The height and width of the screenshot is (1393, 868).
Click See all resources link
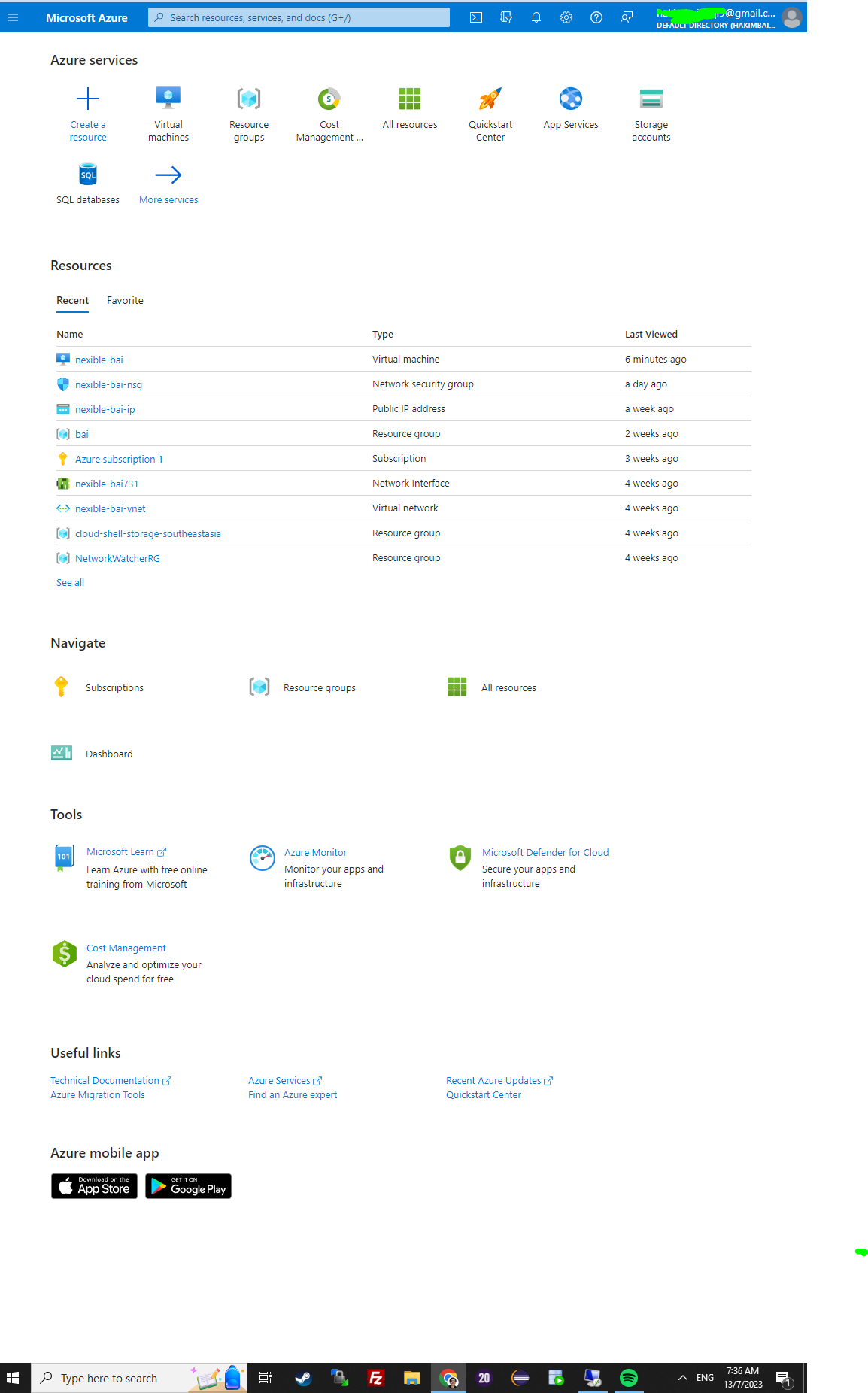70,583
